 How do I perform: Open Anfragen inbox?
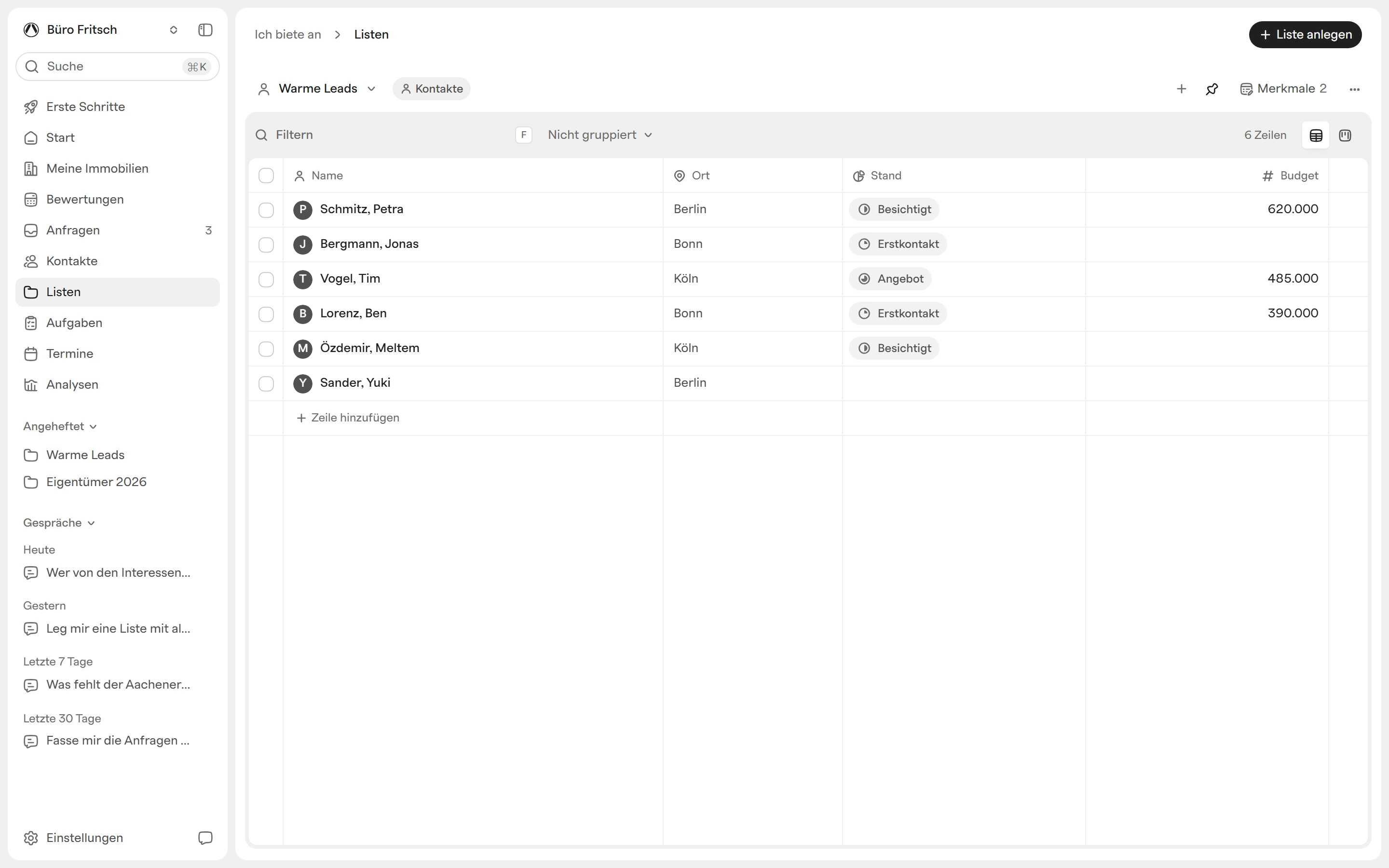pos(118,230)
